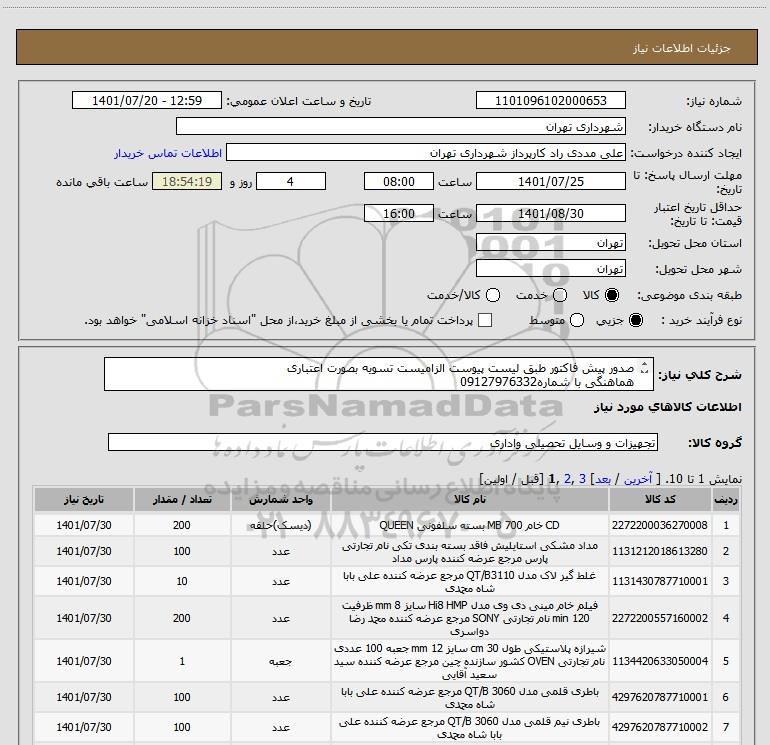The height and width of the screenshot is (745, 770).
Task: Click the CD خام 700 MB item name
Action: coord(469,525)
